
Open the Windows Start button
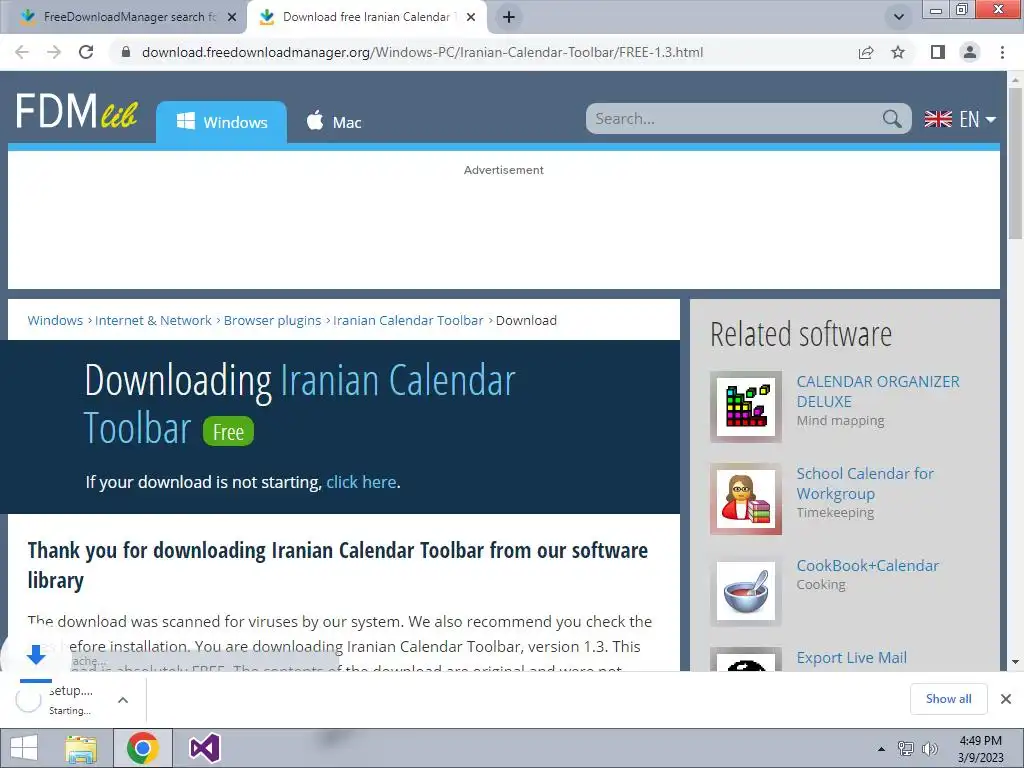[24, 748]
